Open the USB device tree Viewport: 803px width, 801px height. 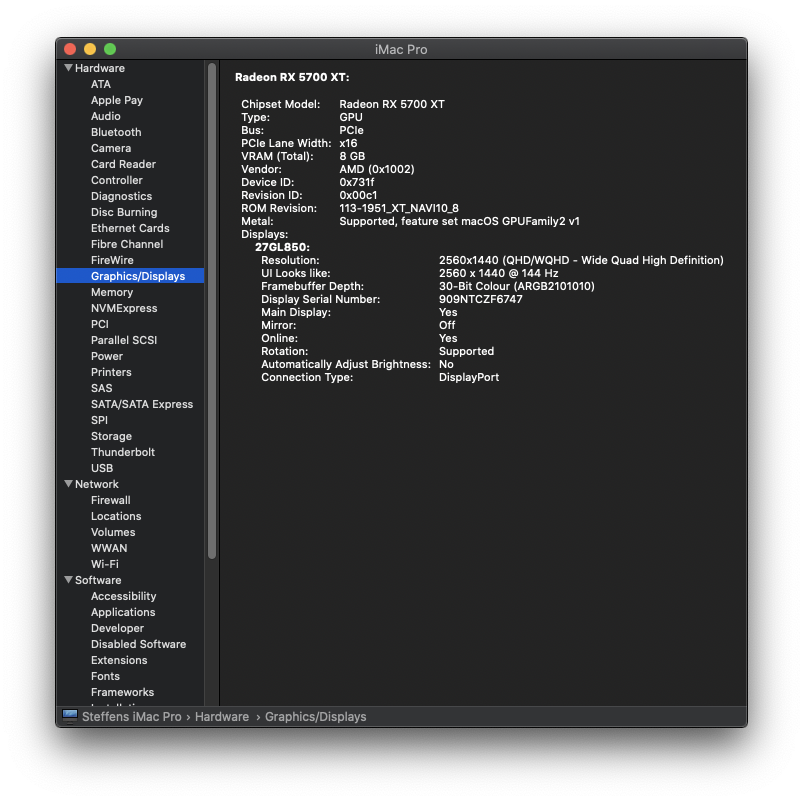click(x=102, y=468)
